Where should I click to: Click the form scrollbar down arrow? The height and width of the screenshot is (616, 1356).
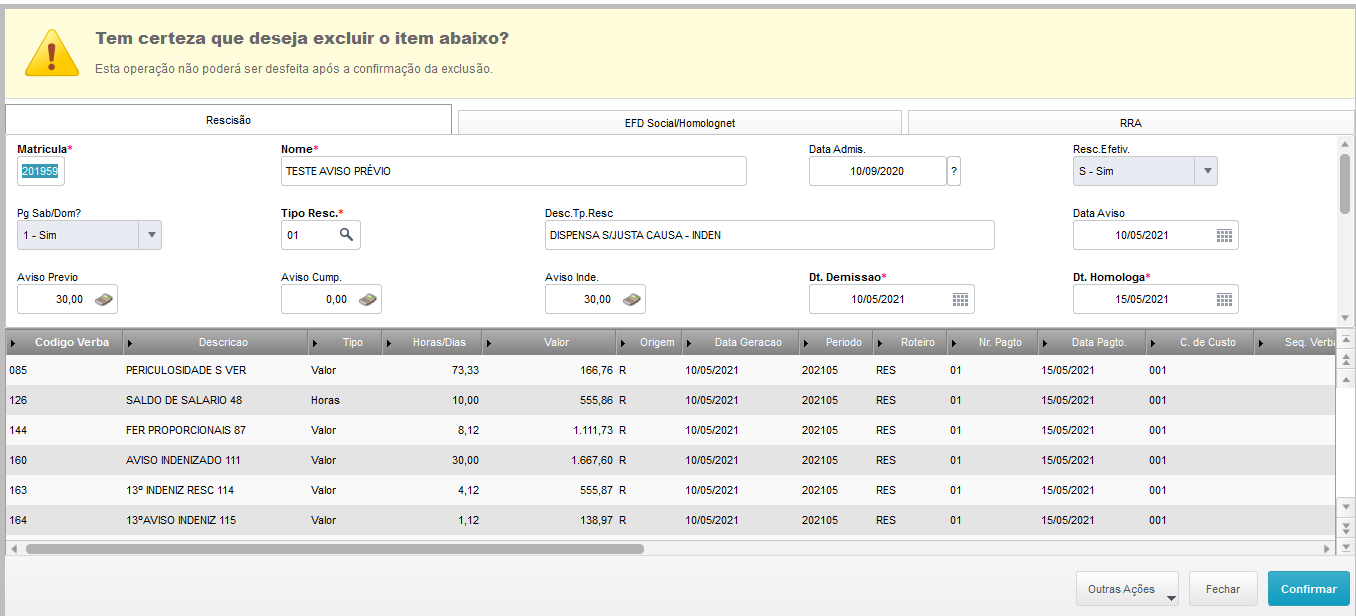pos(1345,317)
